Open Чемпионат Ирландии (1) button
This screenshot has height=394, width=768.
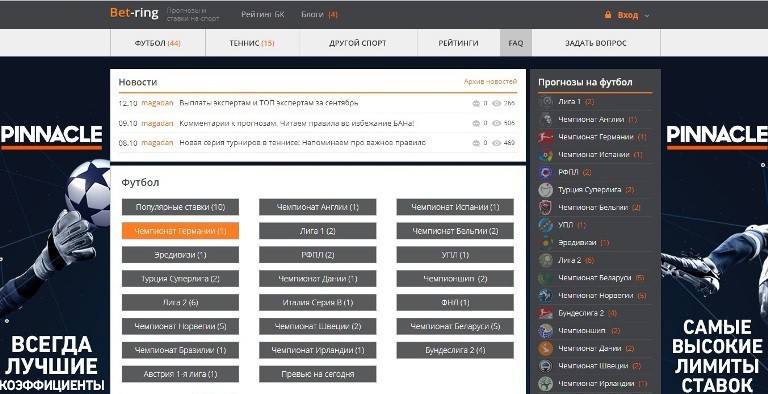pos(317,350)
